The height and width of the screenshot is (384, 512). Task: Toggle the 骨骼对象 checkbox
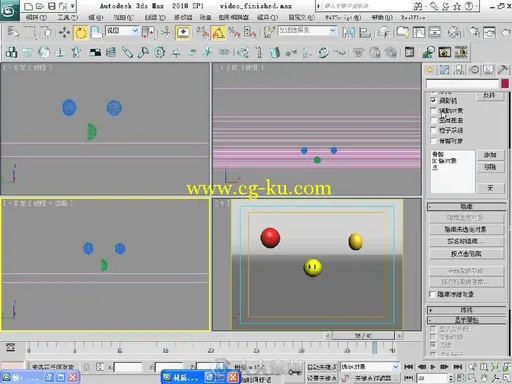tap(433, 141)
